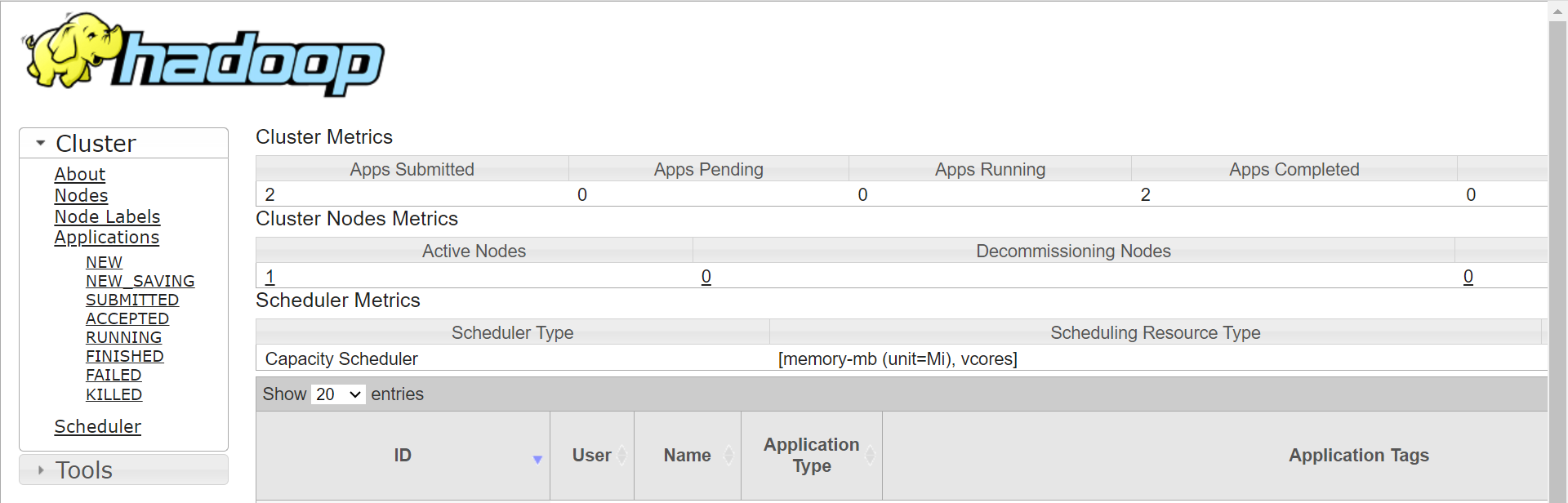Click the vertical scrollbar up arrow
Image resolution: width=1568 pixels, height=503 pixels.
click(1557, 11)
